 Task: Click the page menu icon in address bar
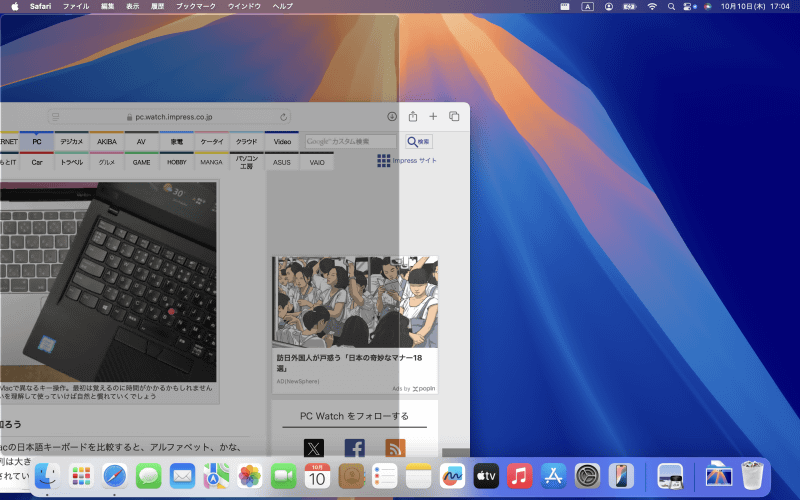point(56,117)
